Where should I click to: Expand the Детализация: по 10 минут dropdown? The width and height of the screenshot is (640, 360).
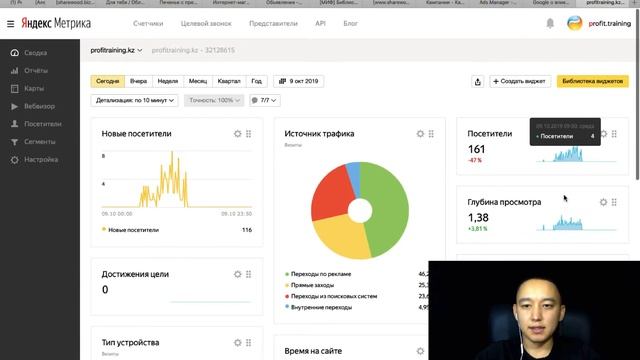pos(134,100)
